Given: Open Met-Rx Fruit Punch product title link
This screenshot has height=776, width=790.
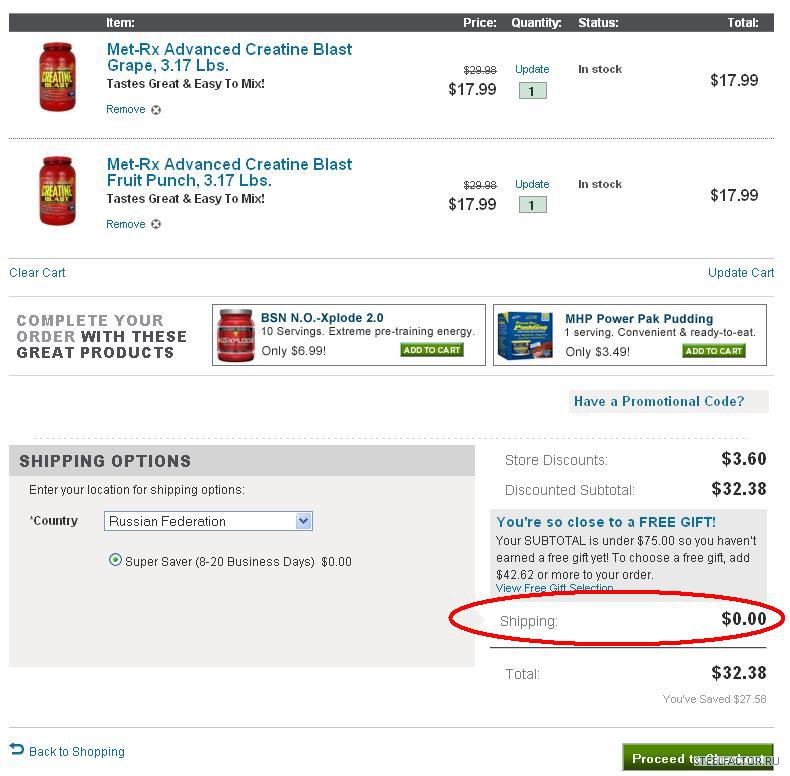Looking at the screenshot, I should pos(229,172).
